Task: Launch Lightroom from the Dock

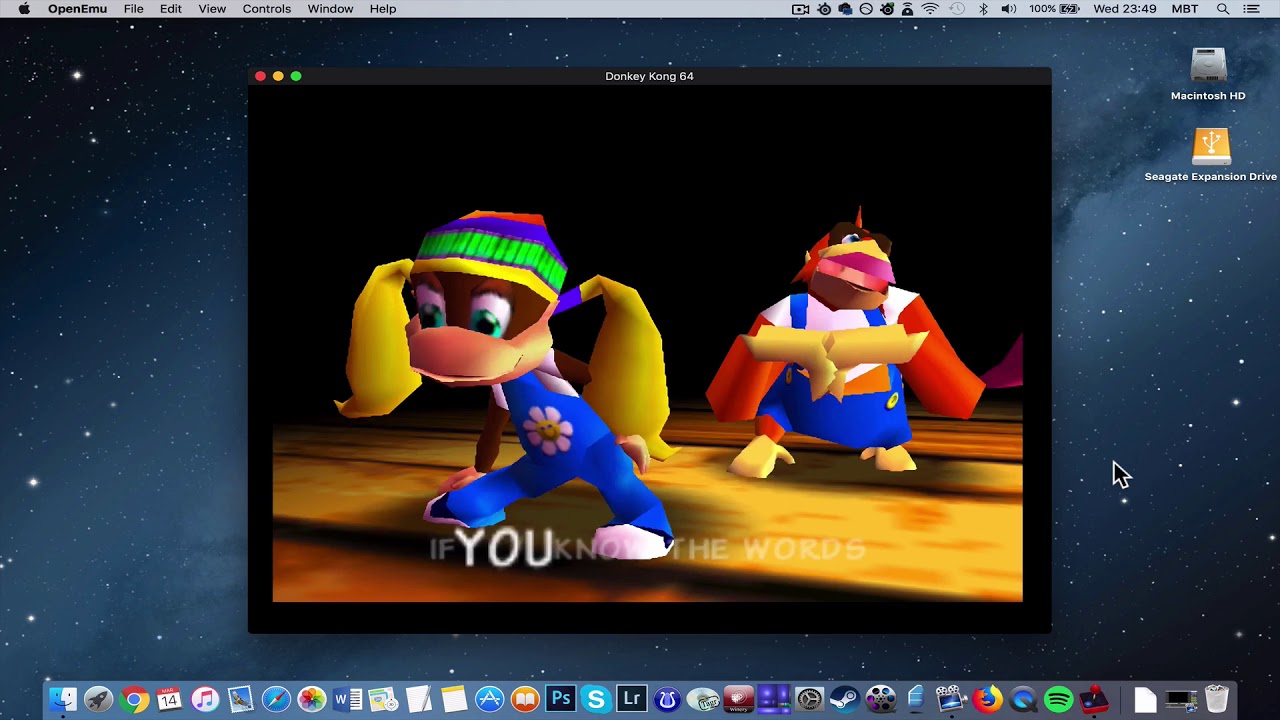Action: [631, 699]
